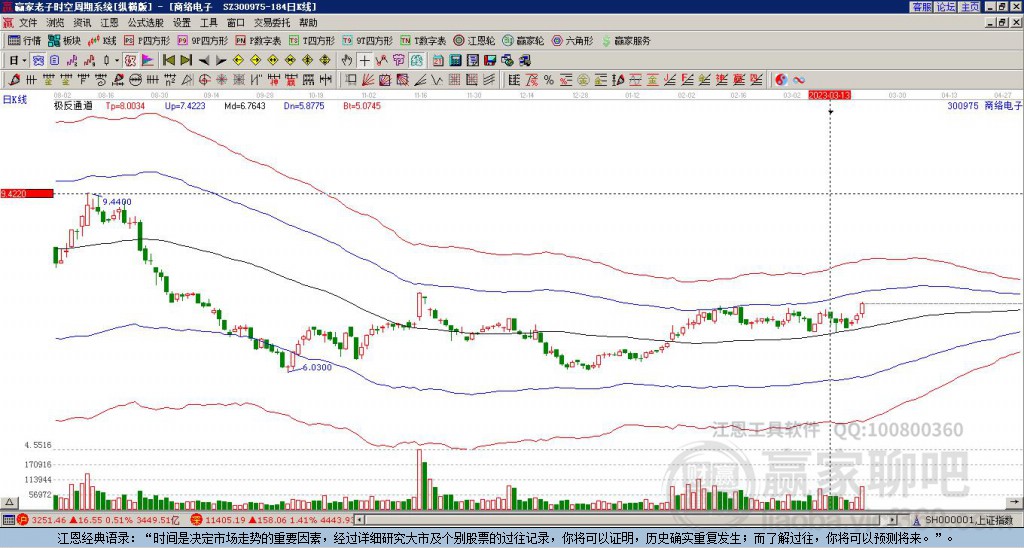The height and width of the screenshot is (548, 1024).
Task: Open the 窗口 menu
Action: pos(236,23)
